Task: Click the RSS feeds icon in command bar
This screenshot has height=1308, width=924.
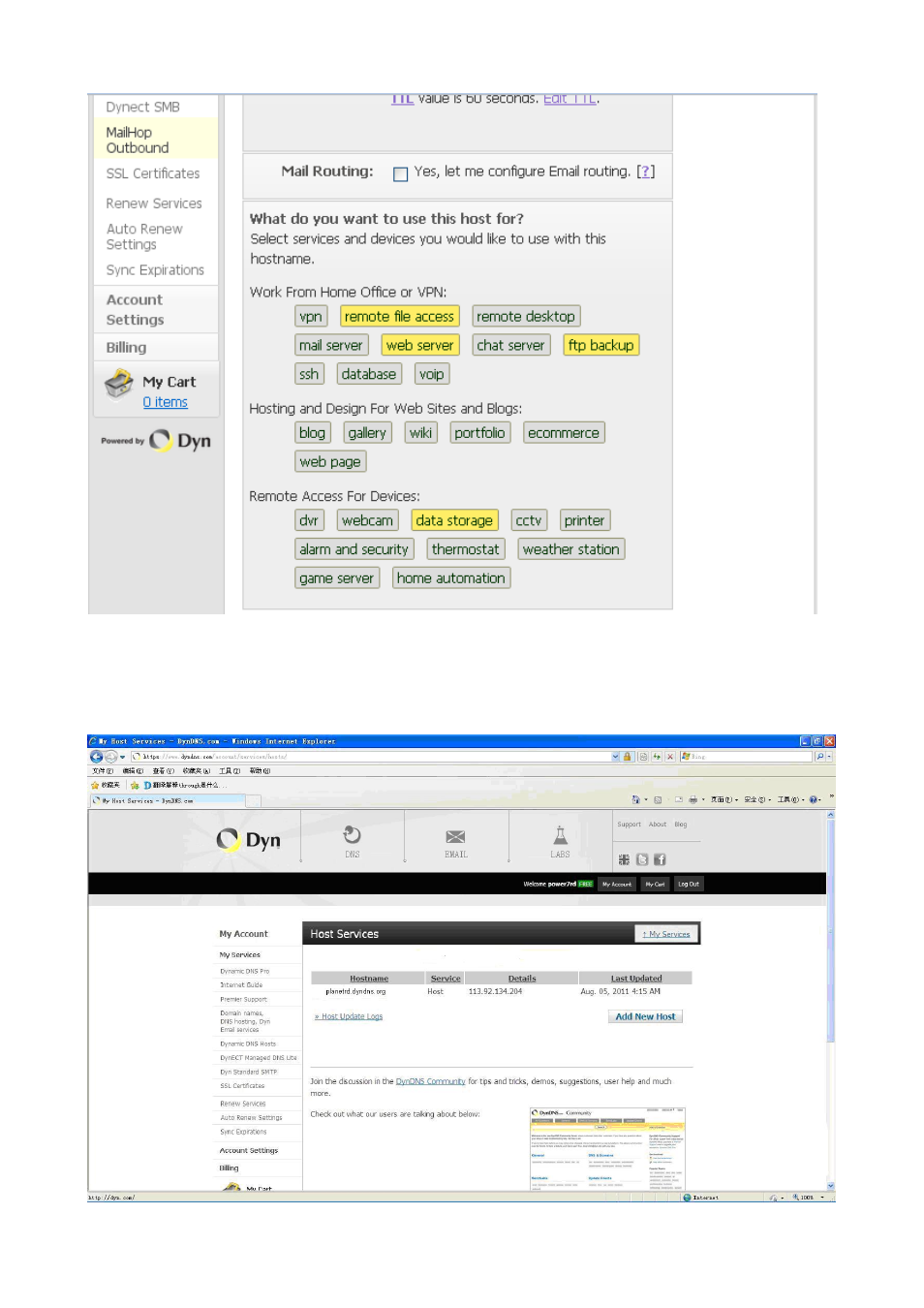Action: [x=658, y=800]
